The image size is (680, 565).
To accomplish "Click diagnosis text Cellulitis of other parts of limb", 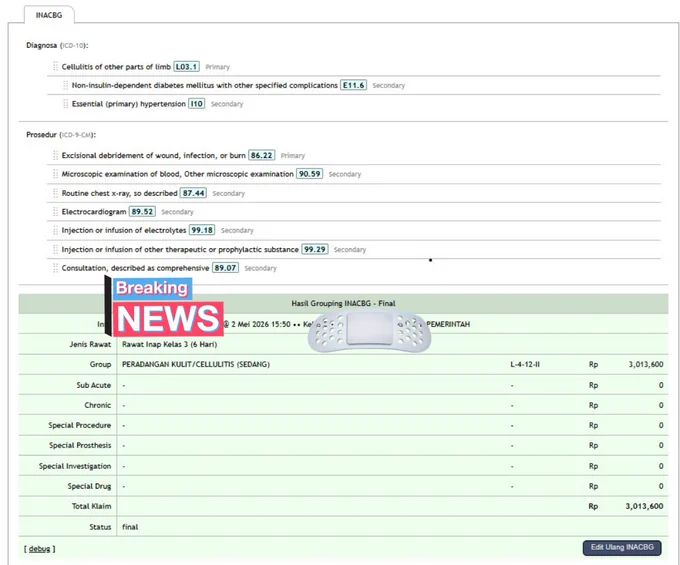I will click(116, 67).
